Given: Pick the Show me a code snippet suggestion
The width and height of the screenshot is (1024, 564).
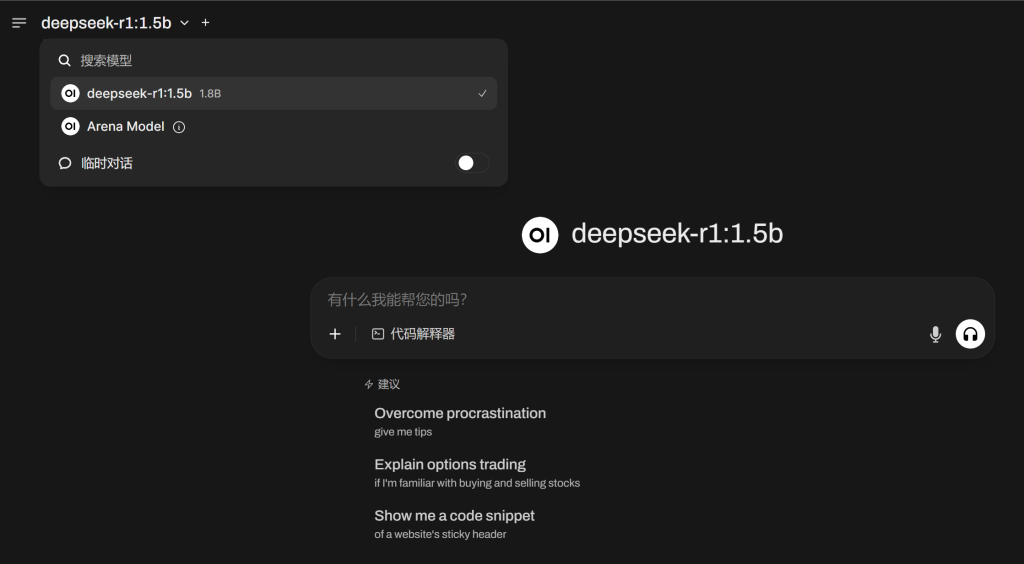Looking at the screenshot, I should click(455, 524).
